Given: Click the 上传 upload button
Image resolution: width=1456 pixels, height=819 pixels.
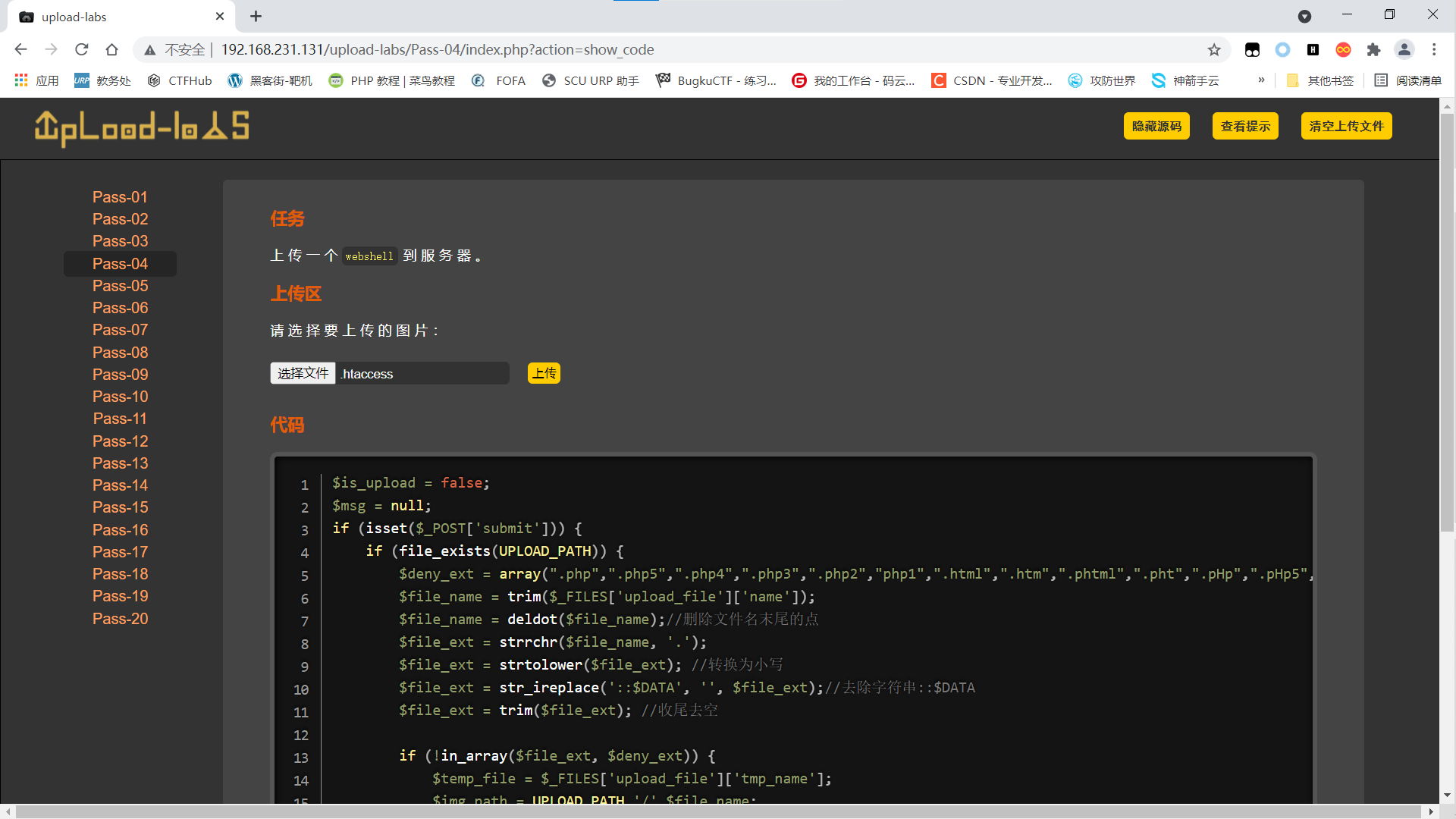Looking at the screenshot, I should (544, 373).
